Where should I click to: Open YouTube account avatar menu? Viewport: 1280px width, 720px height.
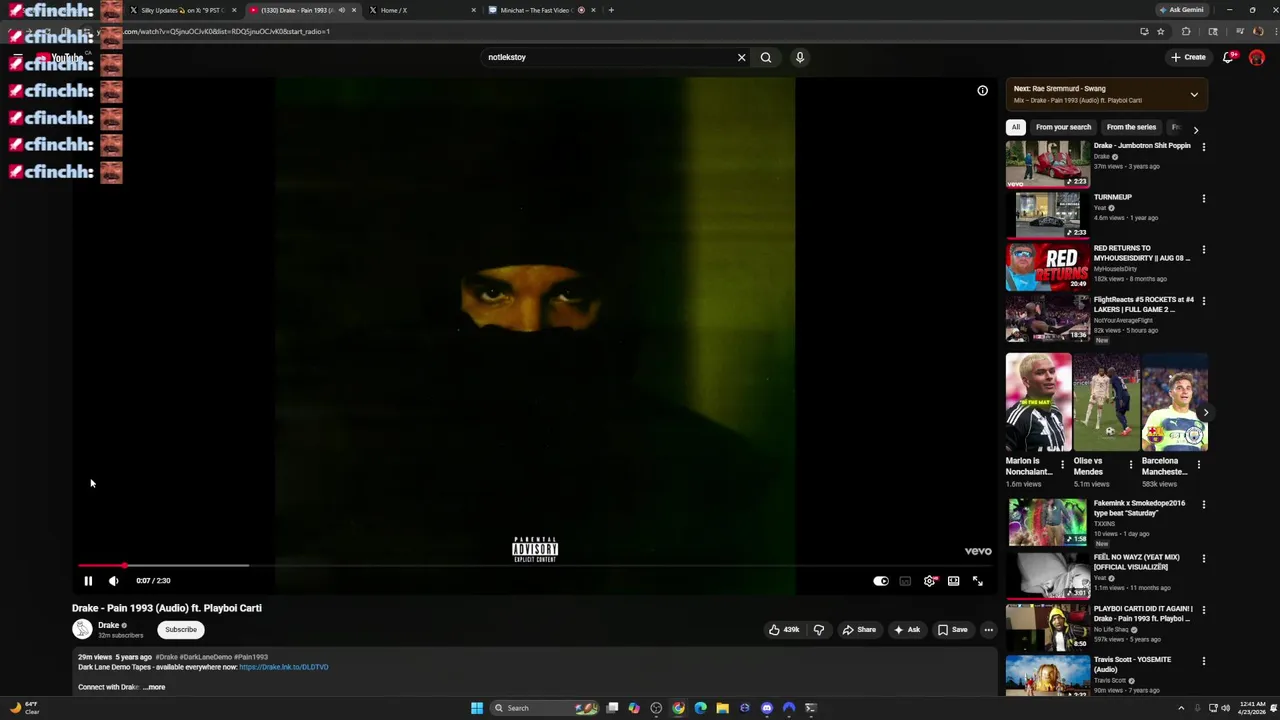point(1257,57)
